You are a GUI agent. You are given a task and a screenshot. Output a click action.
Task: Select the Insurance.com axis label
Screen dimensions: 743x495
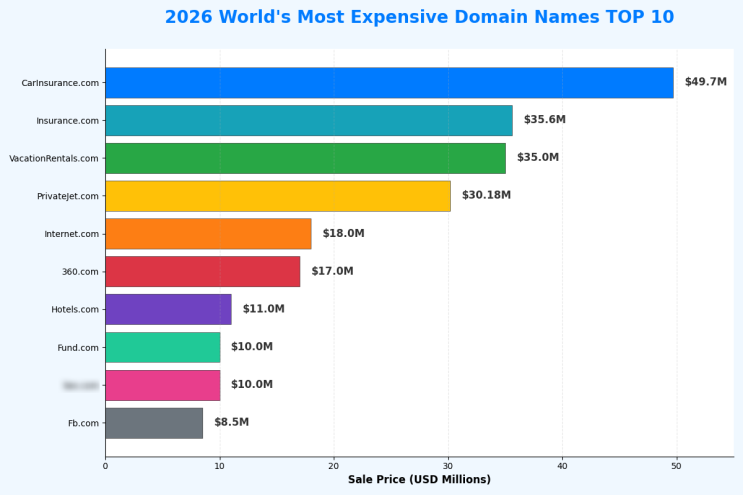pyautogui.click(x=68, y=121)
